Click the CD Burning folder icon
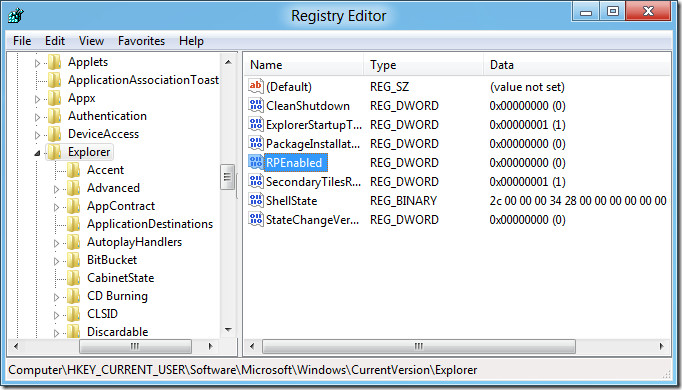Image resolution: width=682 pixels, height=390 pixels. [74, 296]
